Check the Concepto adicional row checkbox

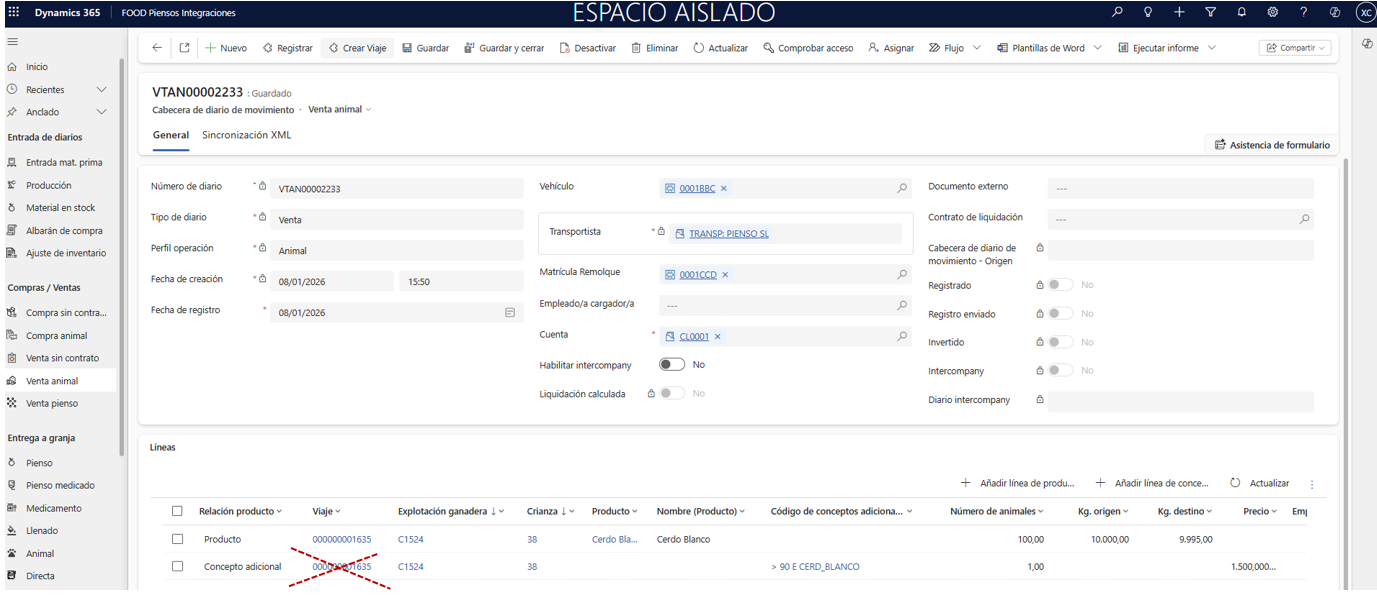pos(177,566)
